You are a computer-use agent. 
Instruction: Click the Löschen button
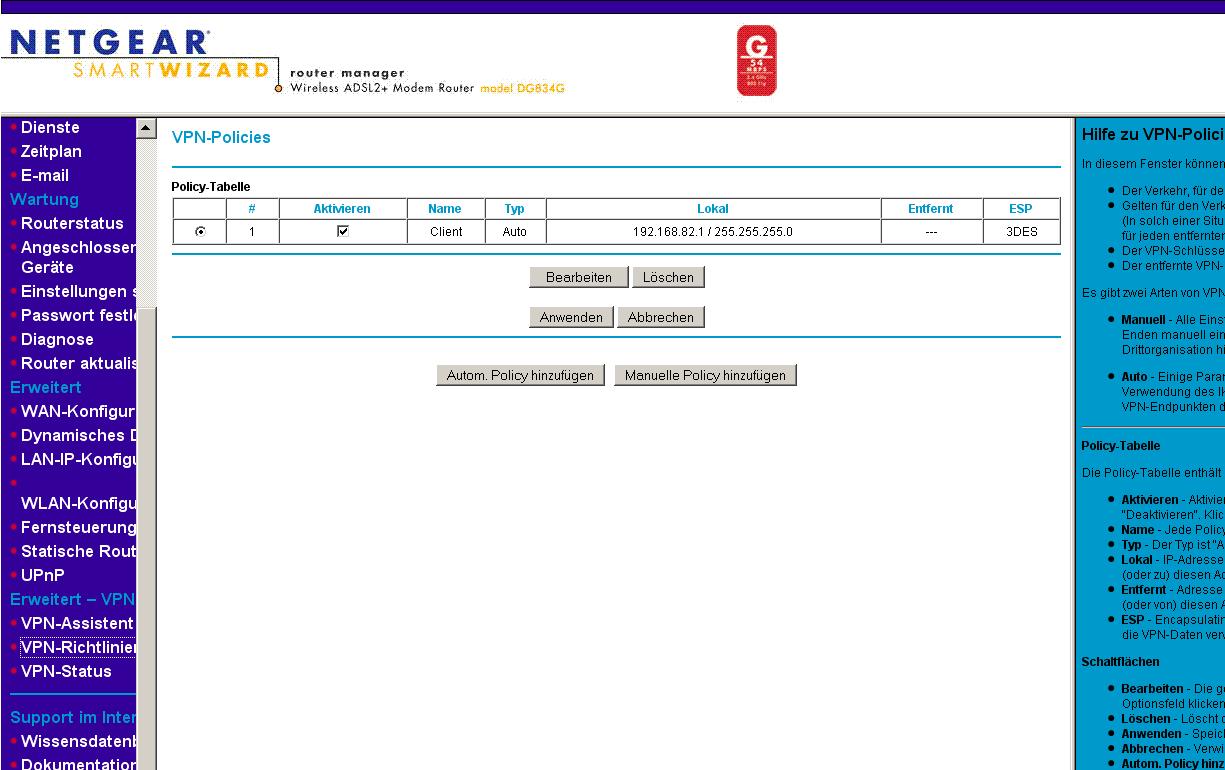coord(668,277)
